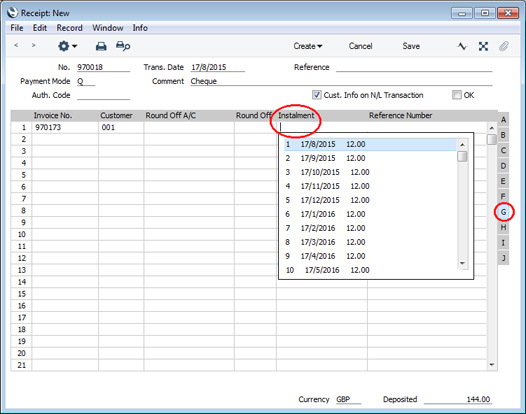Open print preview icon
The image size is (526, 414).
(x=123, y=46)
